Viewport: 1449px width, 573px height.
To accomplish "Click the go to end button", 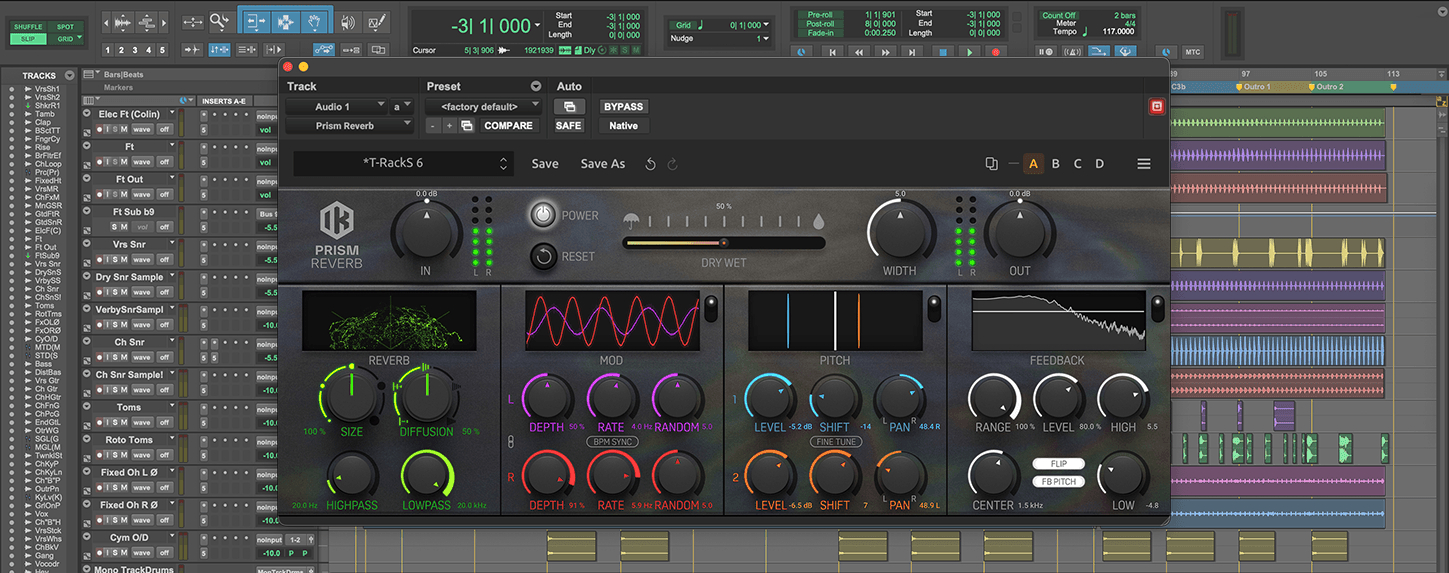I will (911, 52).
